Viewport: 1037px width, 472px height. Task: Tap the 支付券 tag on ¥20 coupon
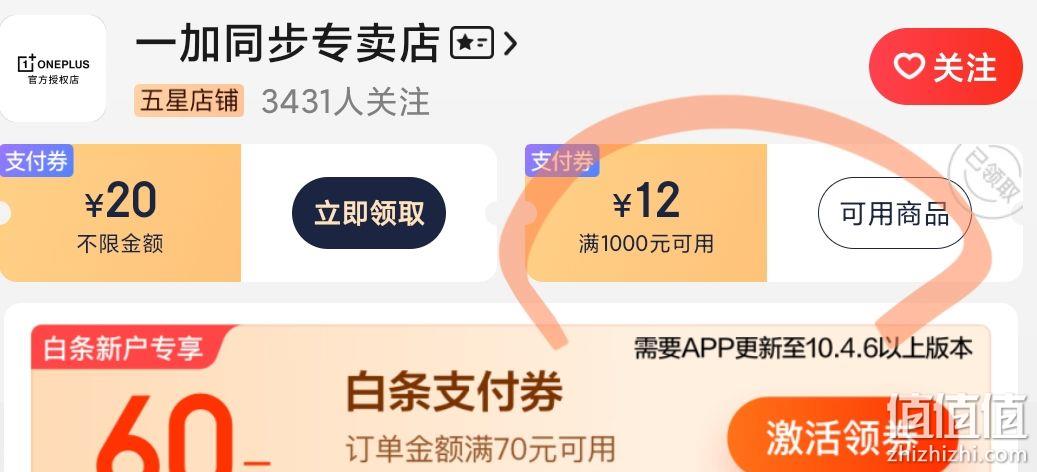[36, 161]
